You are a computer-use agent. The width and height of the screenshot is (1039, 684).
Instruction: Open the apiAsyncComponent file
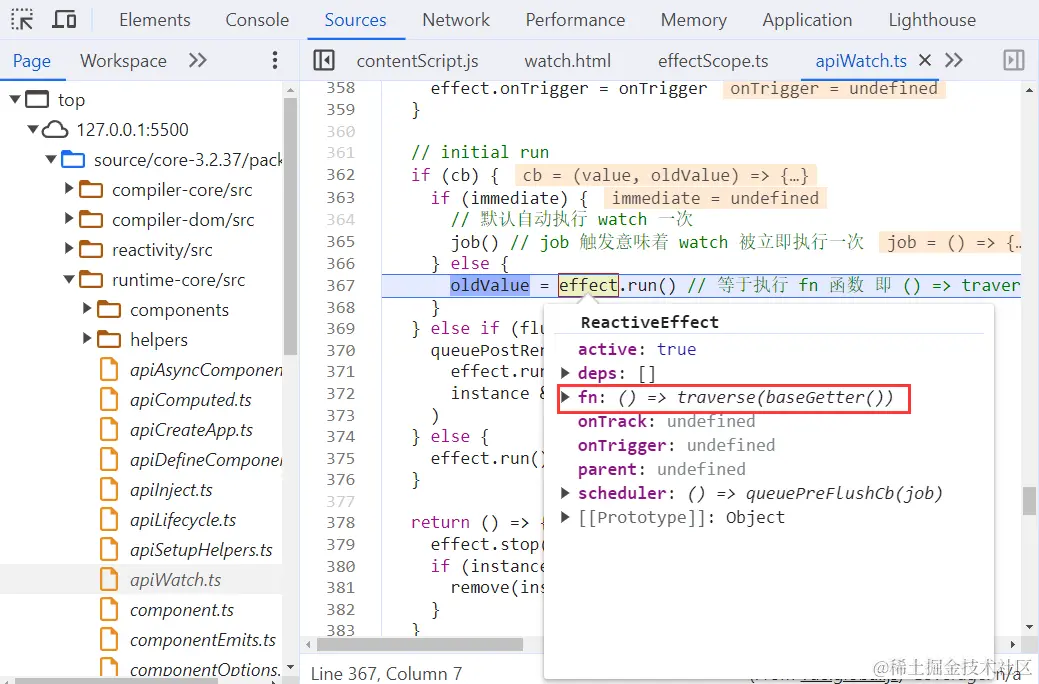(x=205, y=370)
